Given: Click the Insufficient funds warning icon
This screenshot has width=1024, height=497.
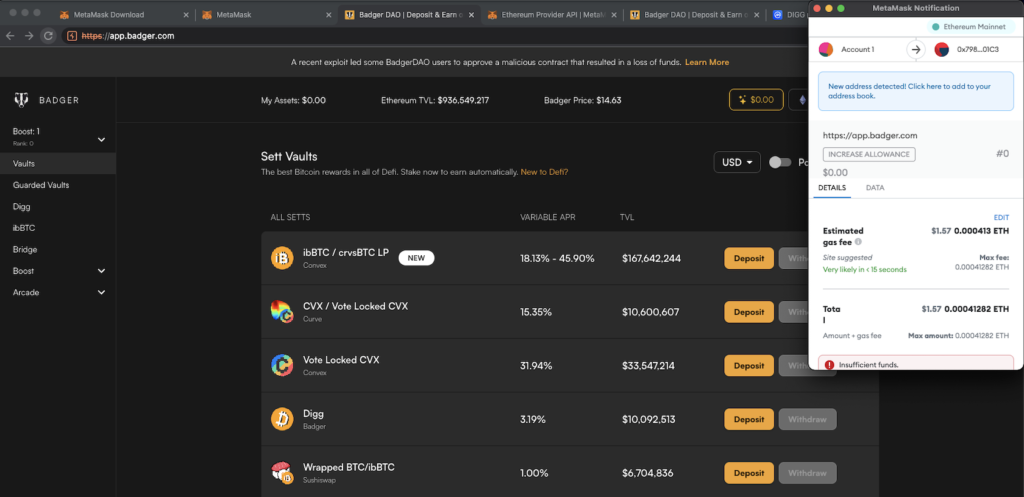Looking at the screenshot, I should pyautogui.click(x=829, y=365).
